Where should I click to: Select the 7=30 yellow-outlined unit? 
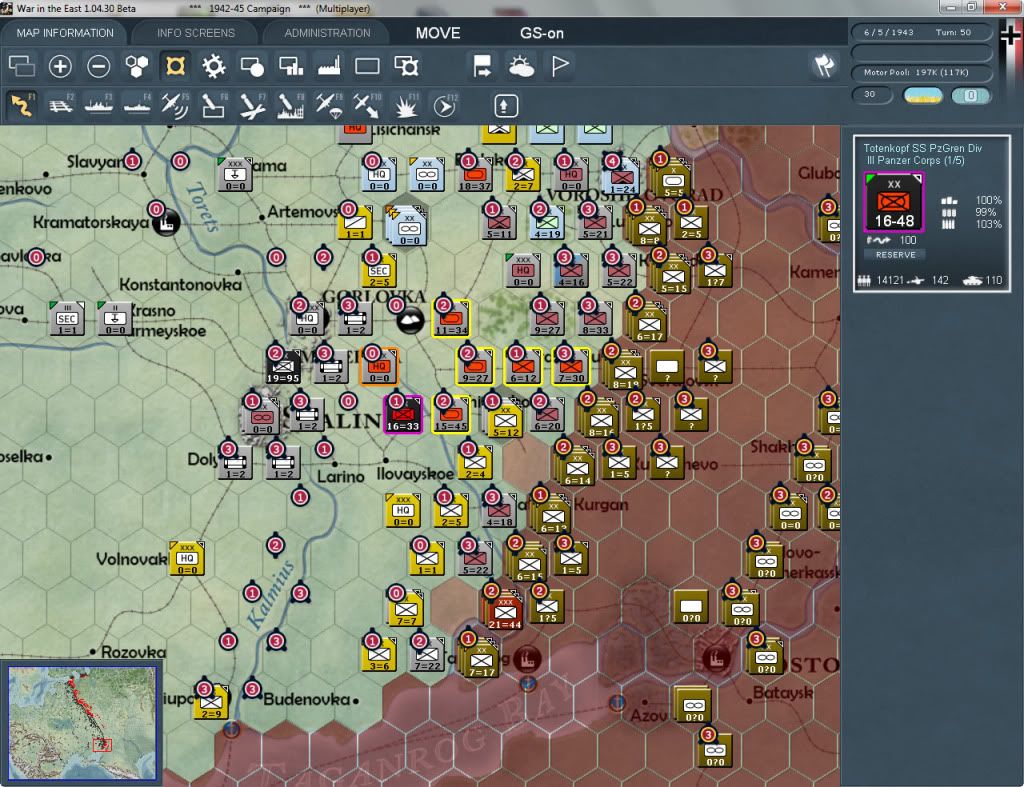571,366
